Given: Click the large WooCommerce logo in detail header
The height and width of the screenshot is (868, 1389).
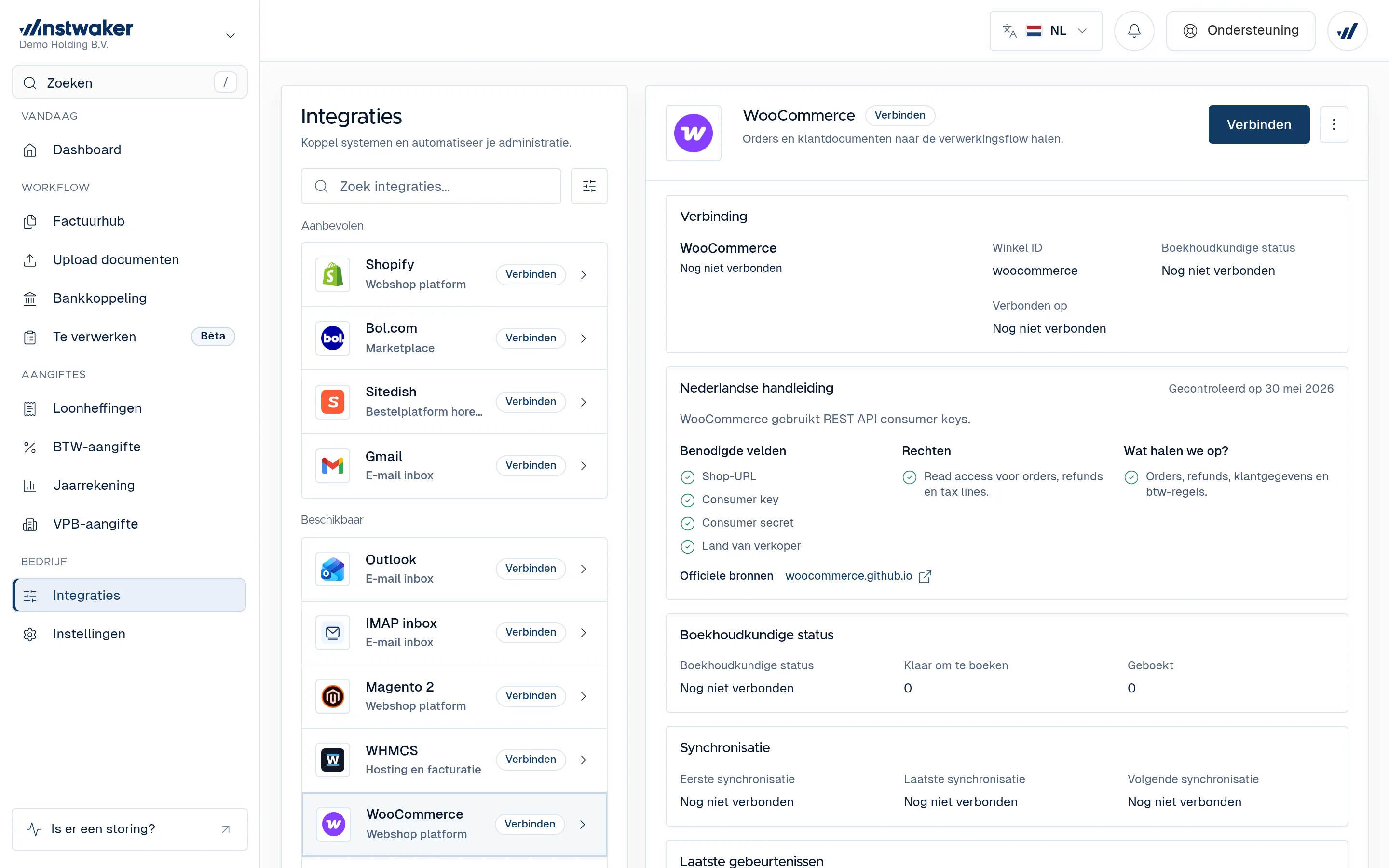Looking at the screenshot, I should 694,133.
